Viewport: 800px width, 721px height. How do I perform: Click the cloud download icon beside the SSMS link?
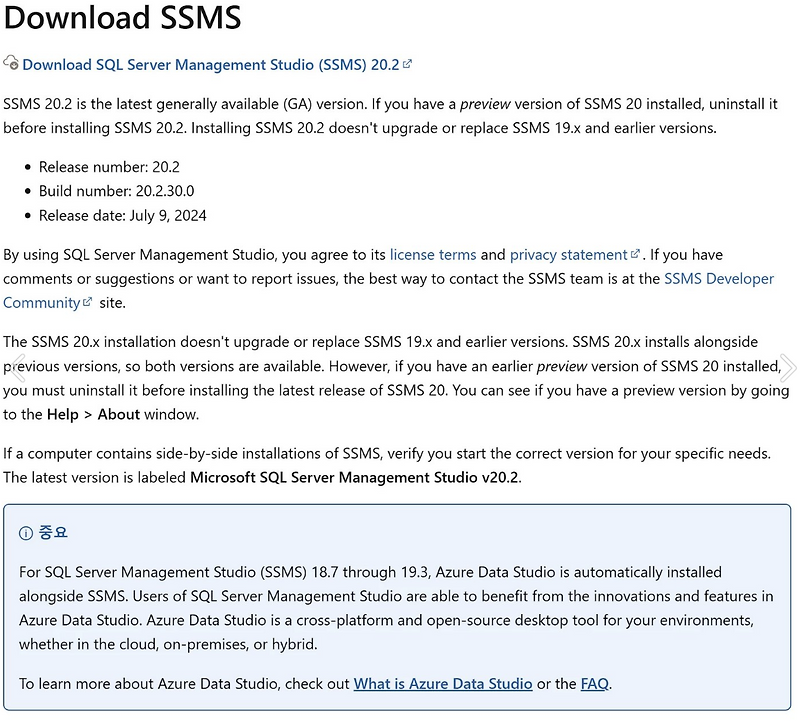tap(12, 63)
